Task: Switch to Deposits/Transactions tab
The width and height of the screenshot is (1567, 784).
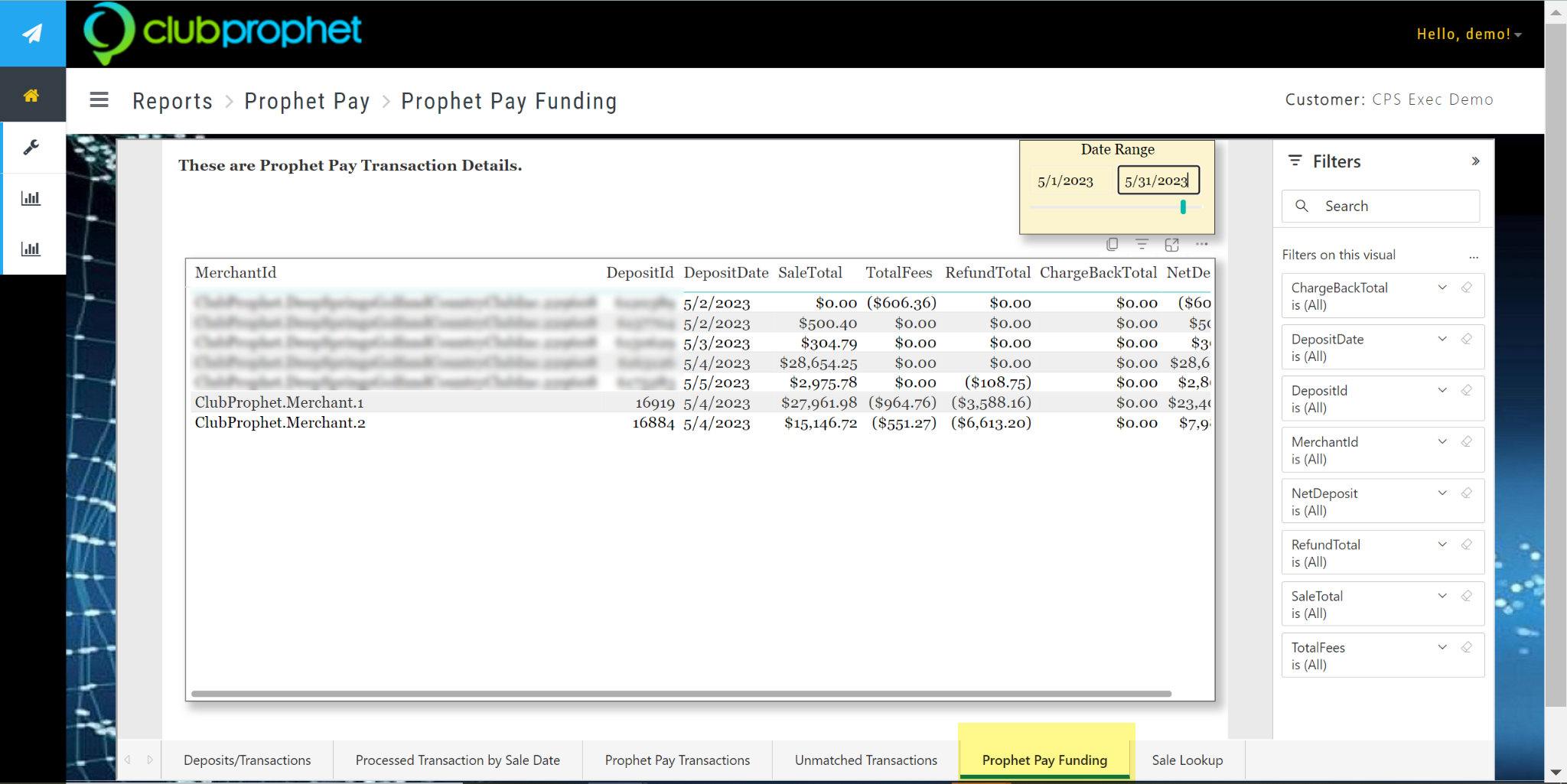Action: pos(247,760)
